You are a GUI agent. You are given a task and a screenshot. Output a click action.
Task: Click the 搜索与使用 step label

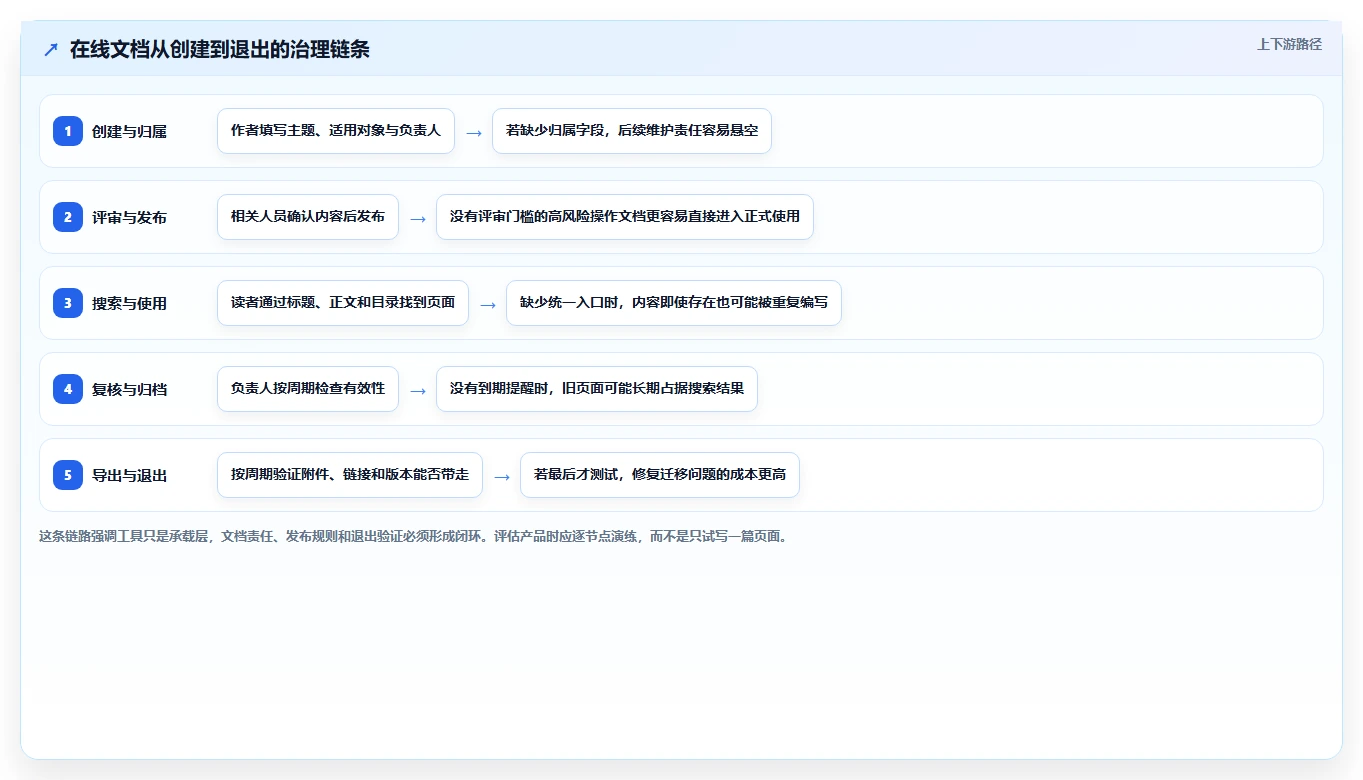click(x=129, y=303)
